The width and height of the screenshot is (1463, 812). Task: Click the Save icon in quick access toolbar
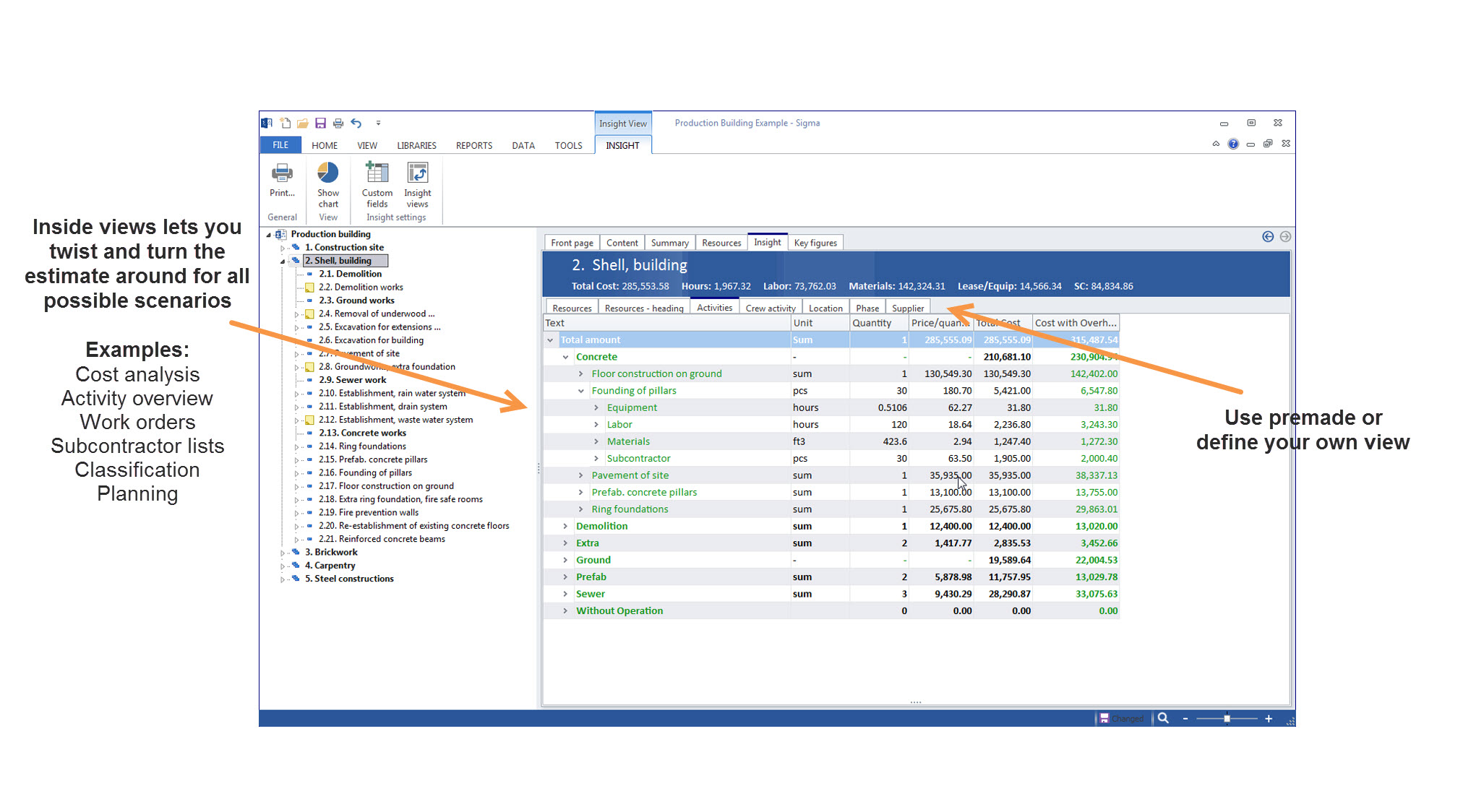click(320, 124)
